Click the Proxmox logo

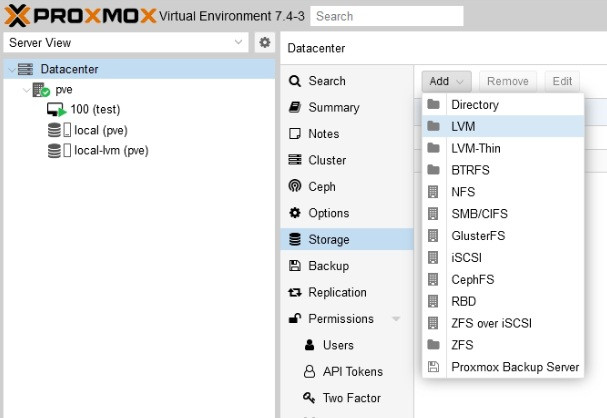point(81,16)
